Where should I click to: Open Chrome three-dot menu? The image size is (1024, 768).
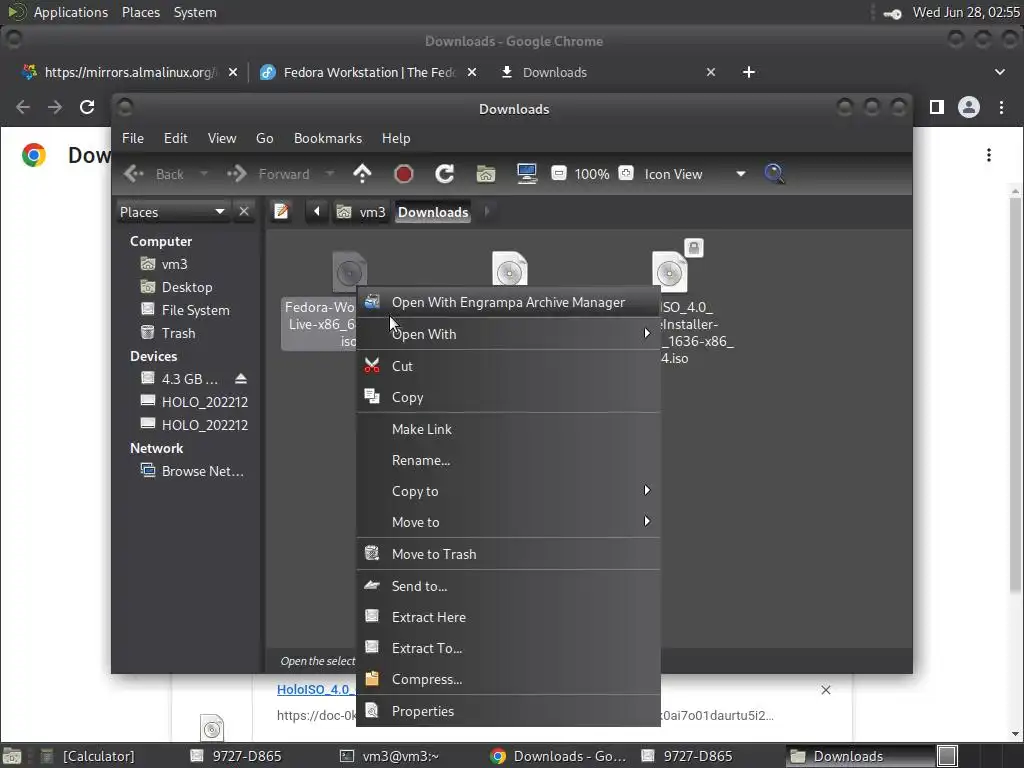point(1001,106)
